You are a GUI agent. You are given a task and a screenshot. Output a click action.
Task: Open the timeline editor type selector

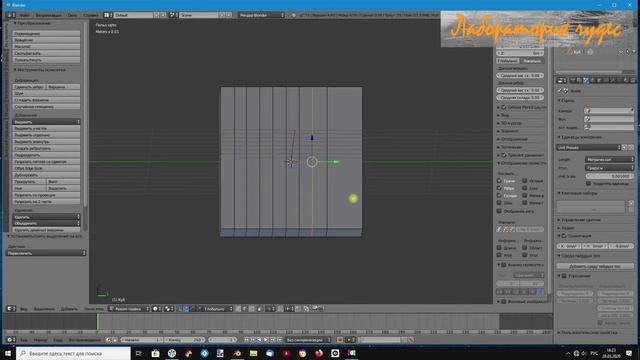[11, 340]
